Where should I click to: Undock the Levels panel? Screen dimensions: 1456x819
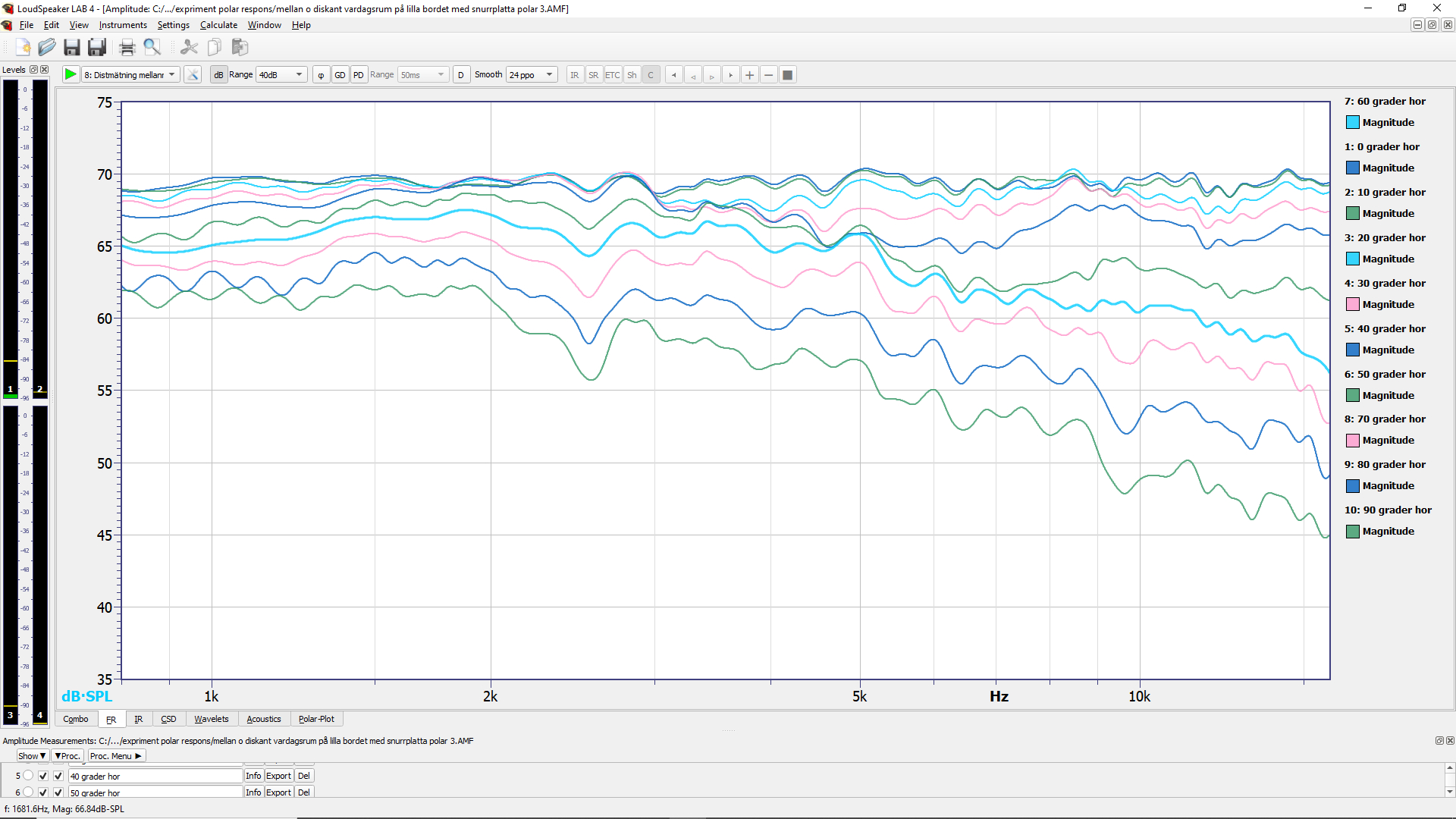click(33, 69)
